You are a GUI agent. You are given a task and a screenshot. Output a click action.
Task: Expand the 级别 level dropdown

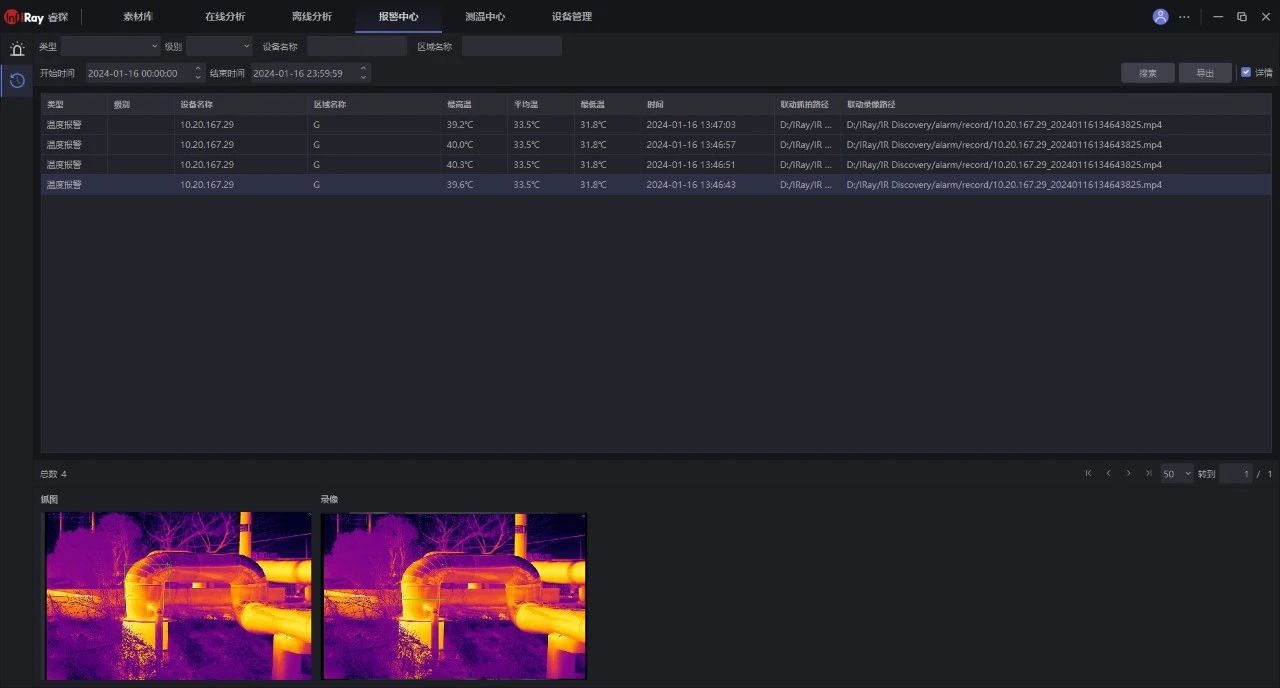tap(220, 46)
